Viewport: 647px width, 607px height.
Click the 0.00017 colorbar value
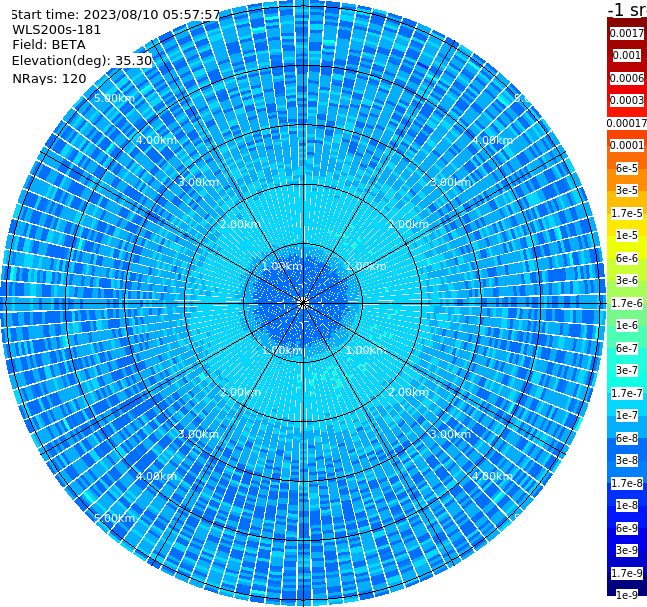627,123
